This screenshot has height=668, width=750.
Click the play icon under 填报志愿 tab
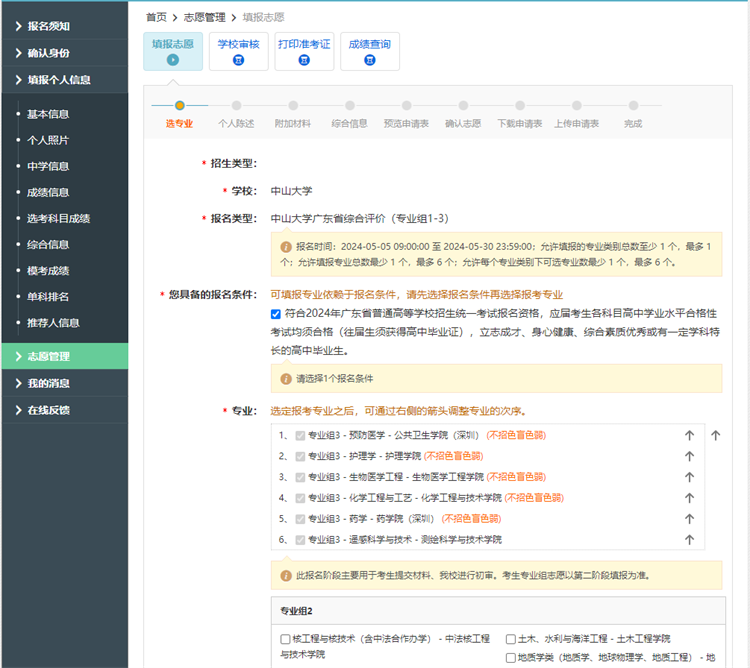point(173,60)
